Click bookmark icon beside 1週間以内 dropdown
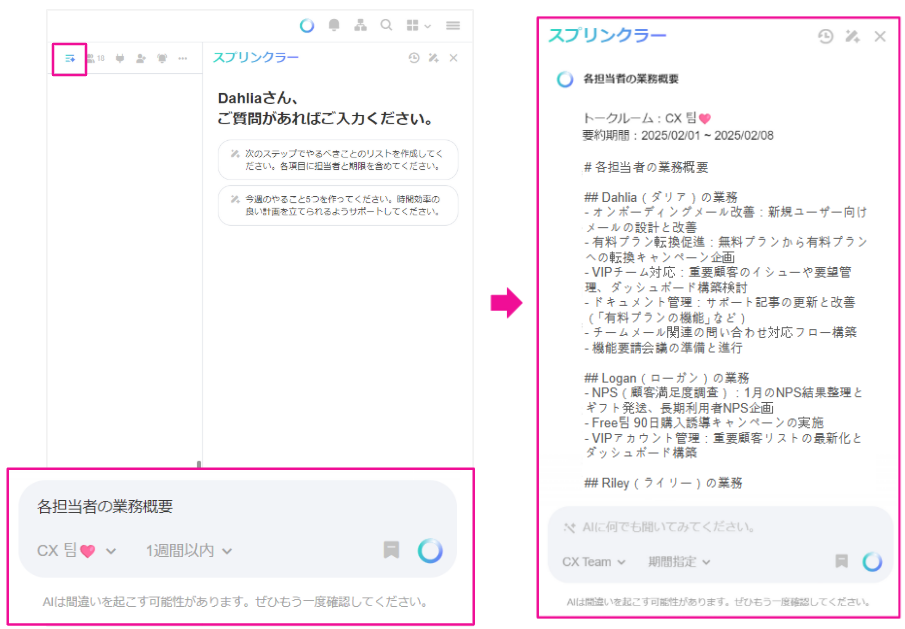This screenshot has height=629, width=905. point(391,550)
